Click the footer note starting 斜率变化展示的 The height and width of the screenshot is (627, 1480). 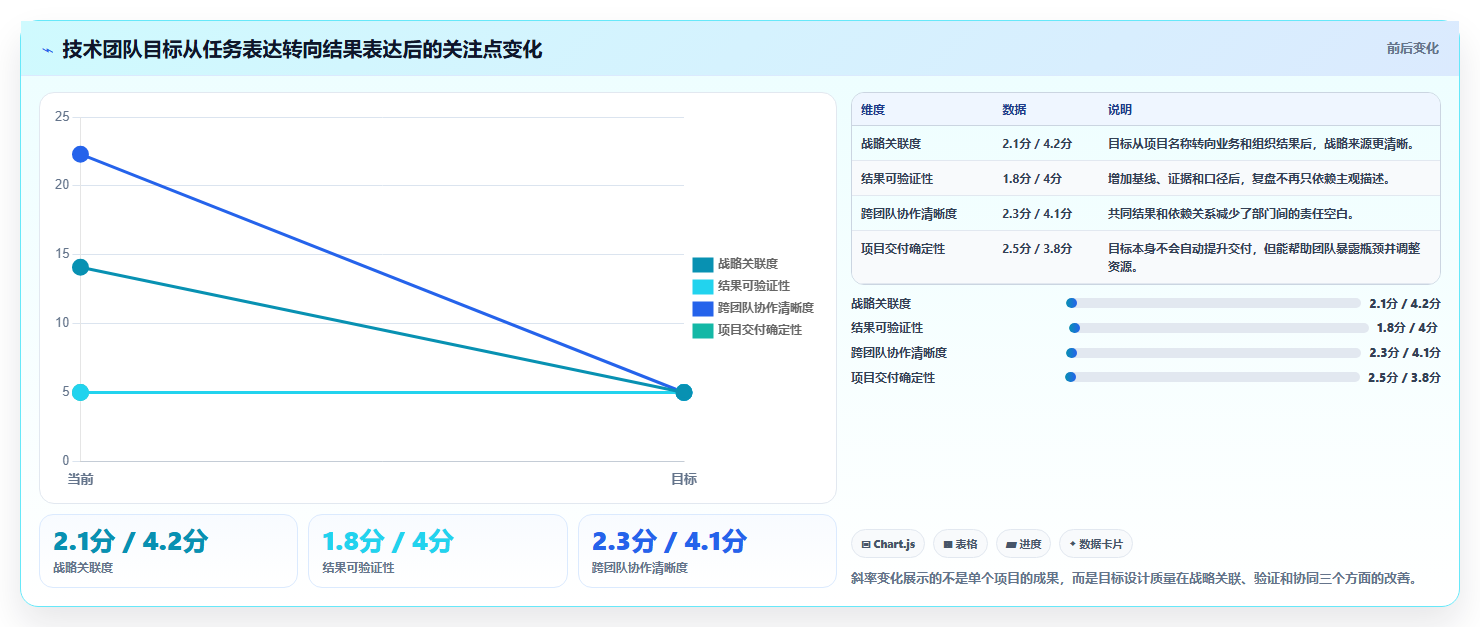pos(1134,578)
